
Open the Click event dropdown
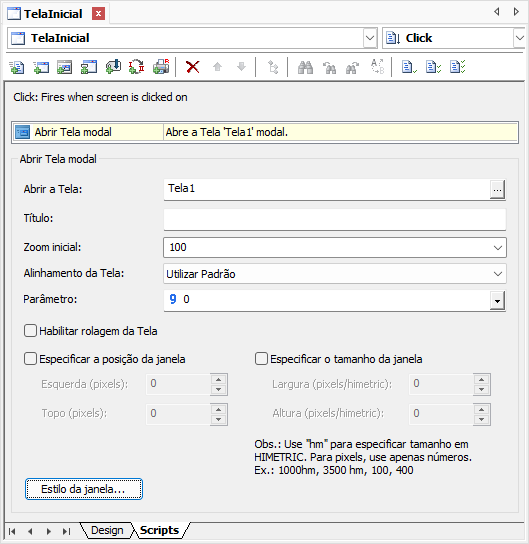tap(519, 38)
